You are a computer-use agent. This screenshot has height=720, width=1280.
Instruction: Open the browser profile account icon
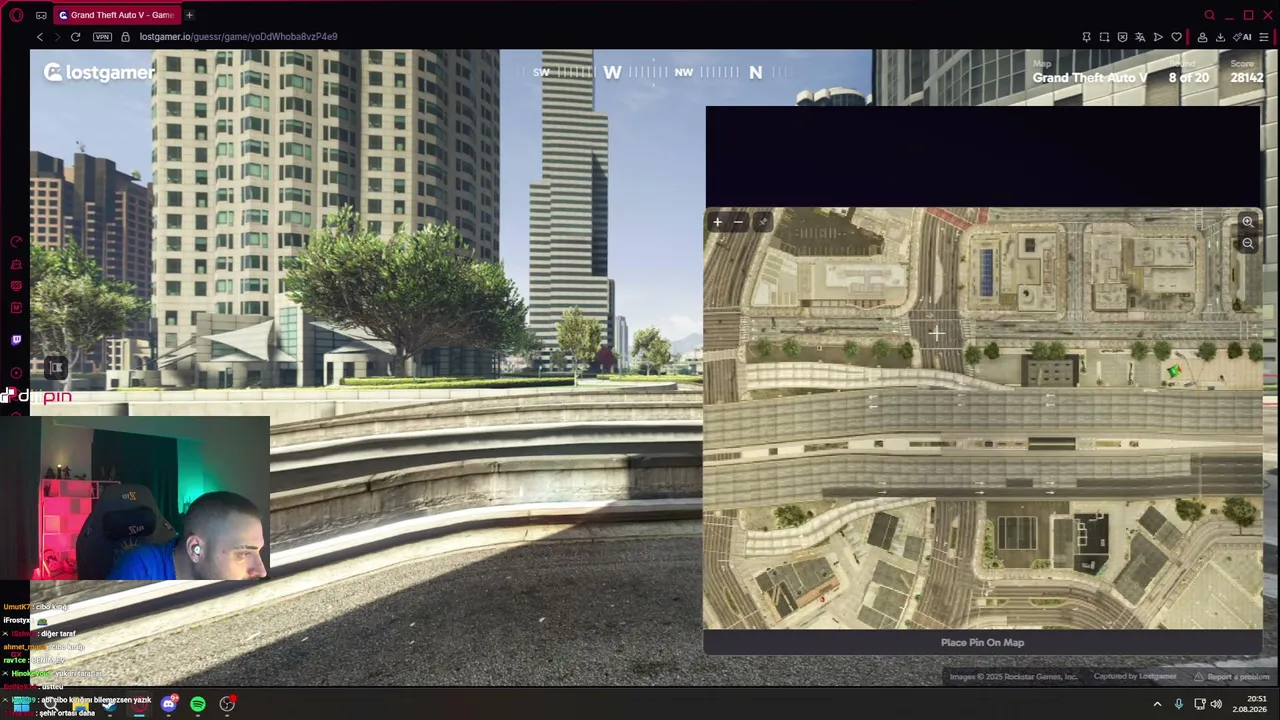click(1202, 37)
